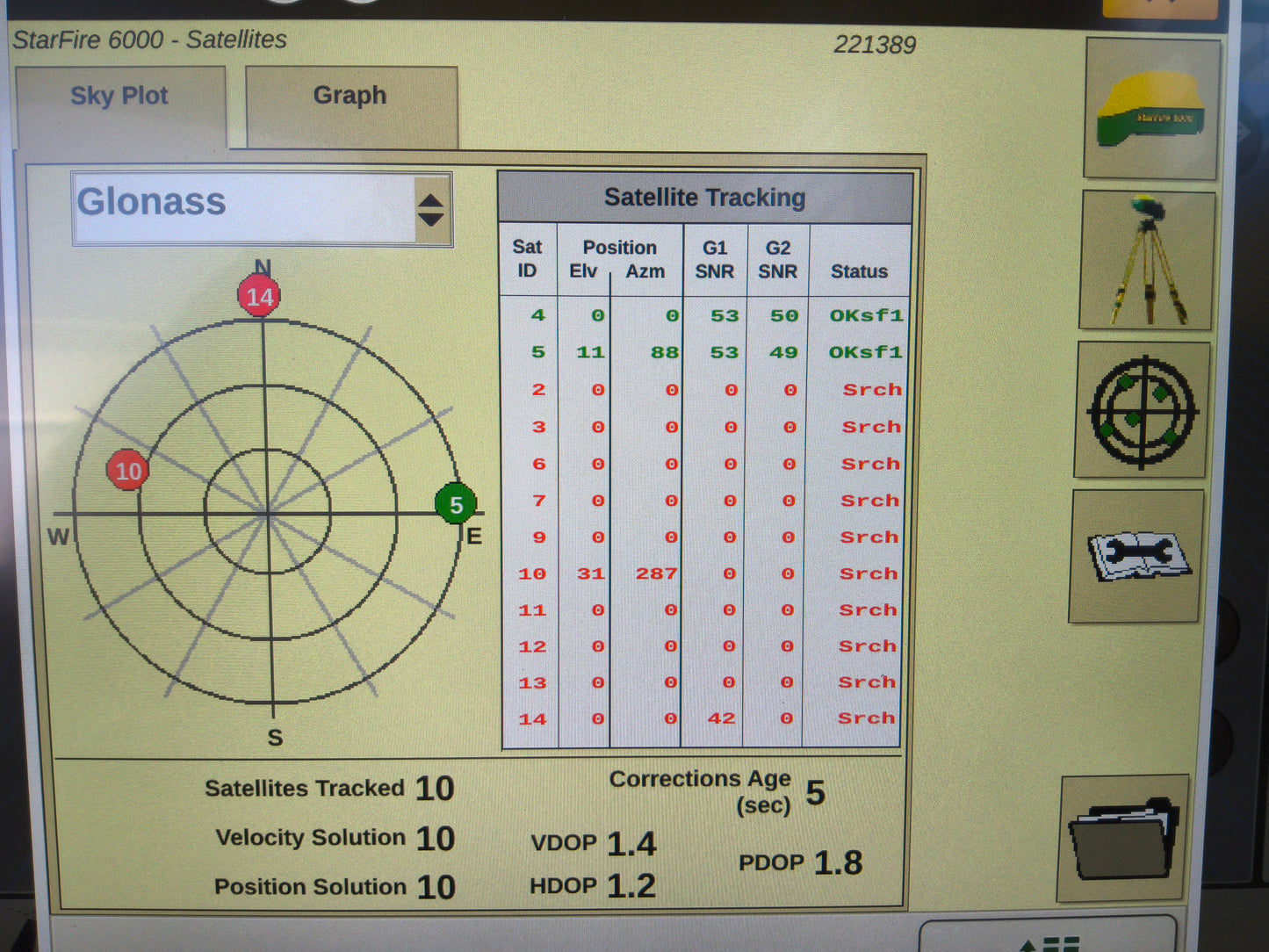
Task: Click the Velocity Solution value
Action: tap(436, 839)
